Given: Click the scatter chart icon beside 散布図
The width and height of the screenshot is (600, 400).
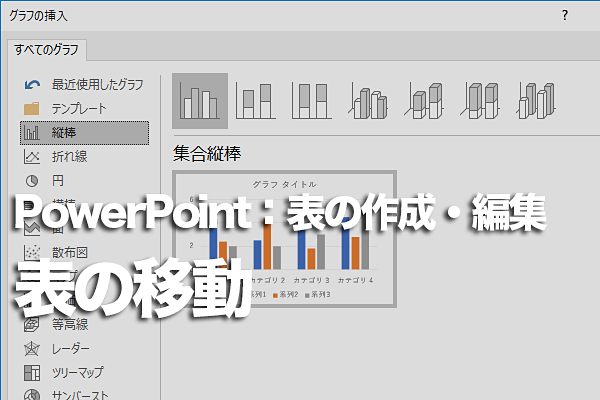Looking at the screenshot, I should tap(32, 253).
